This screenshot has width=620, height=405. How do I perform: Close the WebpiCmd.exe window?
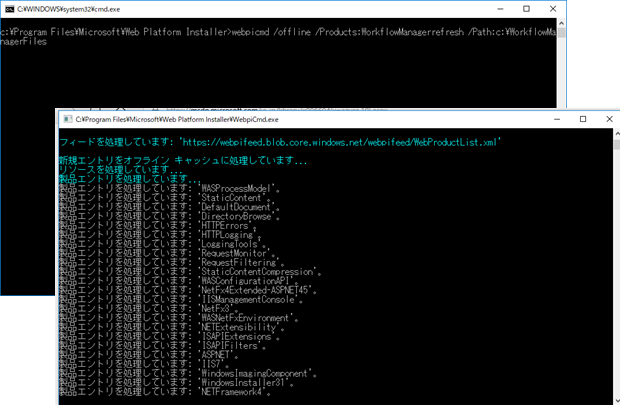coord(609,119)
